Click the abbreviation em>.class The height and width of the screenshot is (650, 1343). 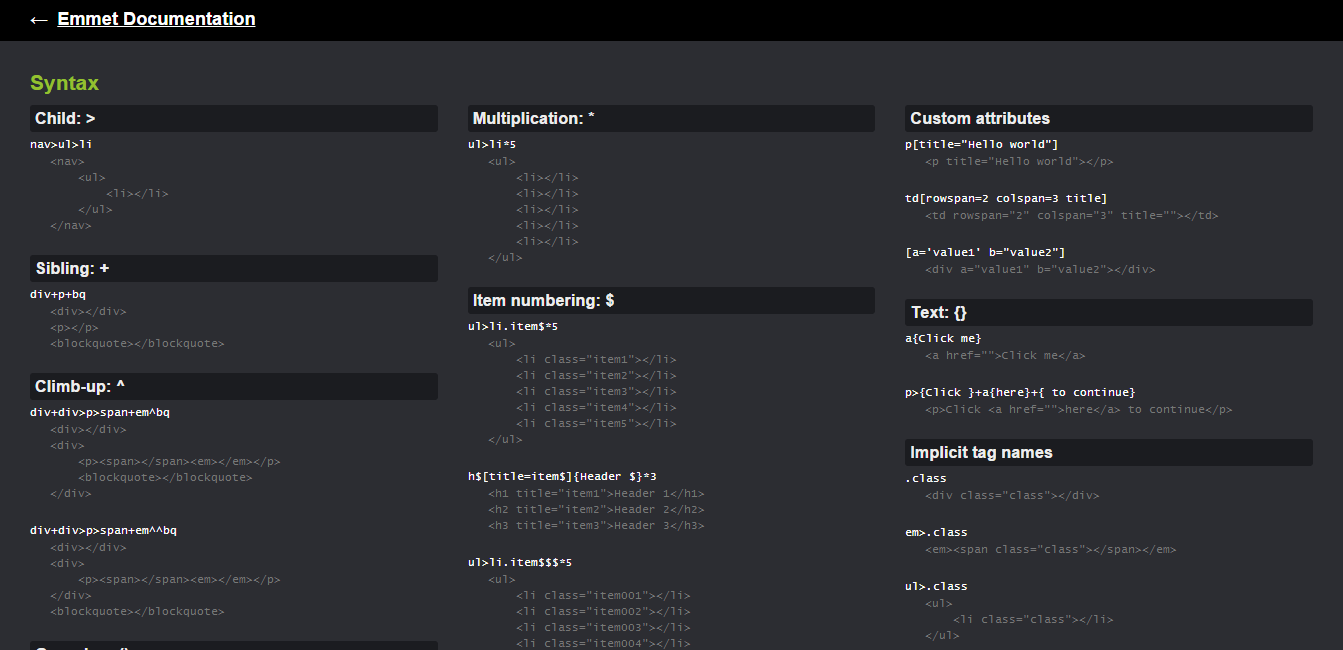click(x=936, y=532)
